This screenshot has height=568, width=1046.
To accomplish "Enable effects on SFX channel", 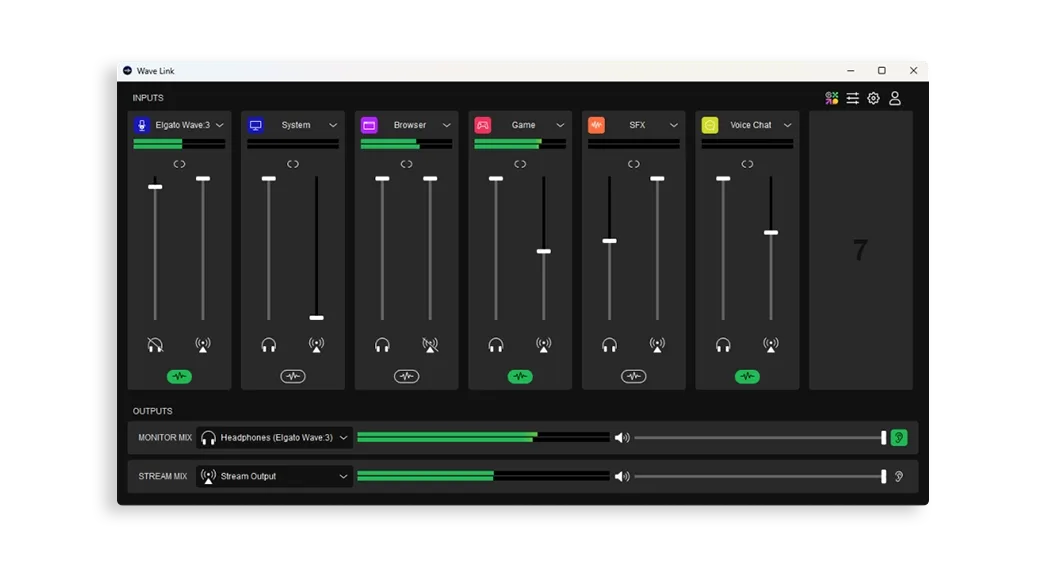I will point(634,376).
